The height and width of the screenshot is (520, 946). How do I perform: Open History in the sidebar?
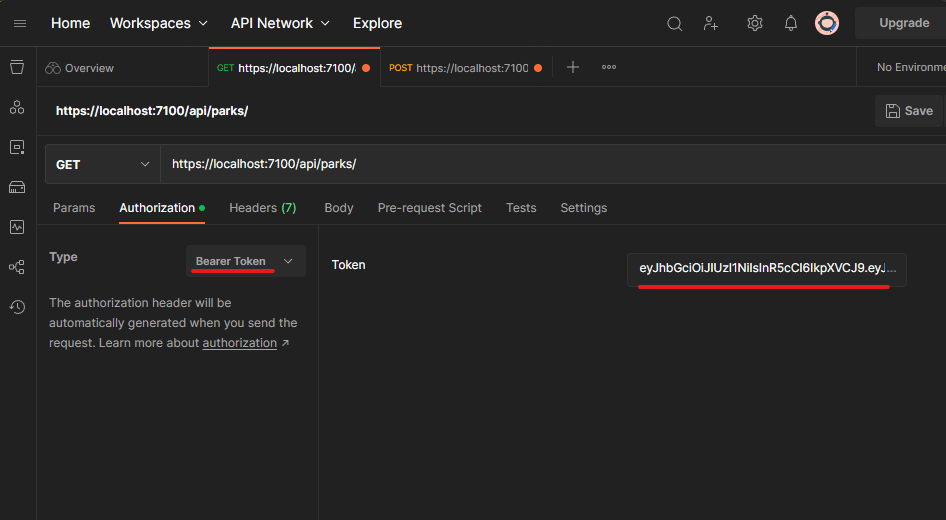tap(17, 307)
